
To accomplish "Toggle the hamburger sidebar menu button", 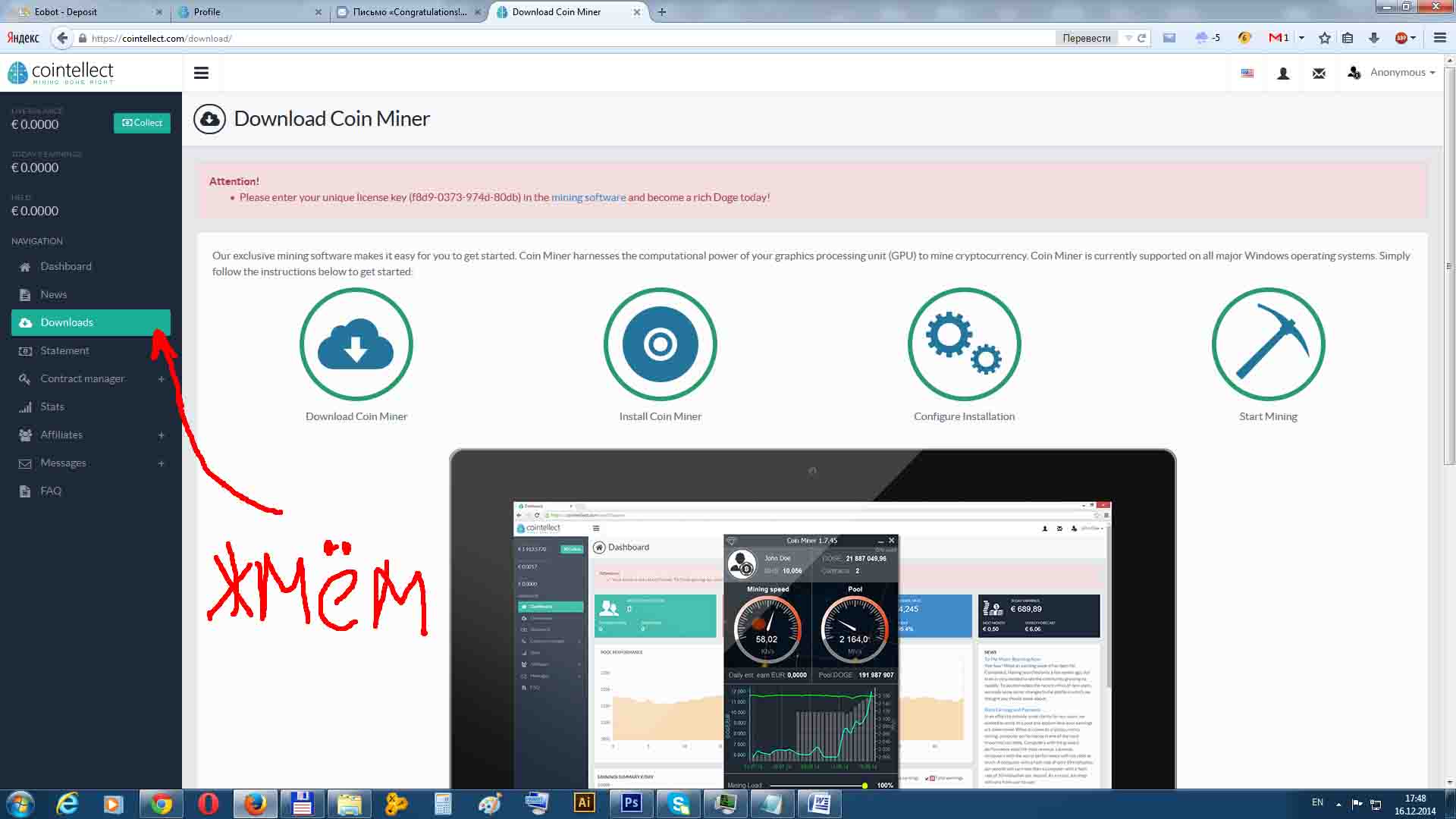I will pos(201,73).
